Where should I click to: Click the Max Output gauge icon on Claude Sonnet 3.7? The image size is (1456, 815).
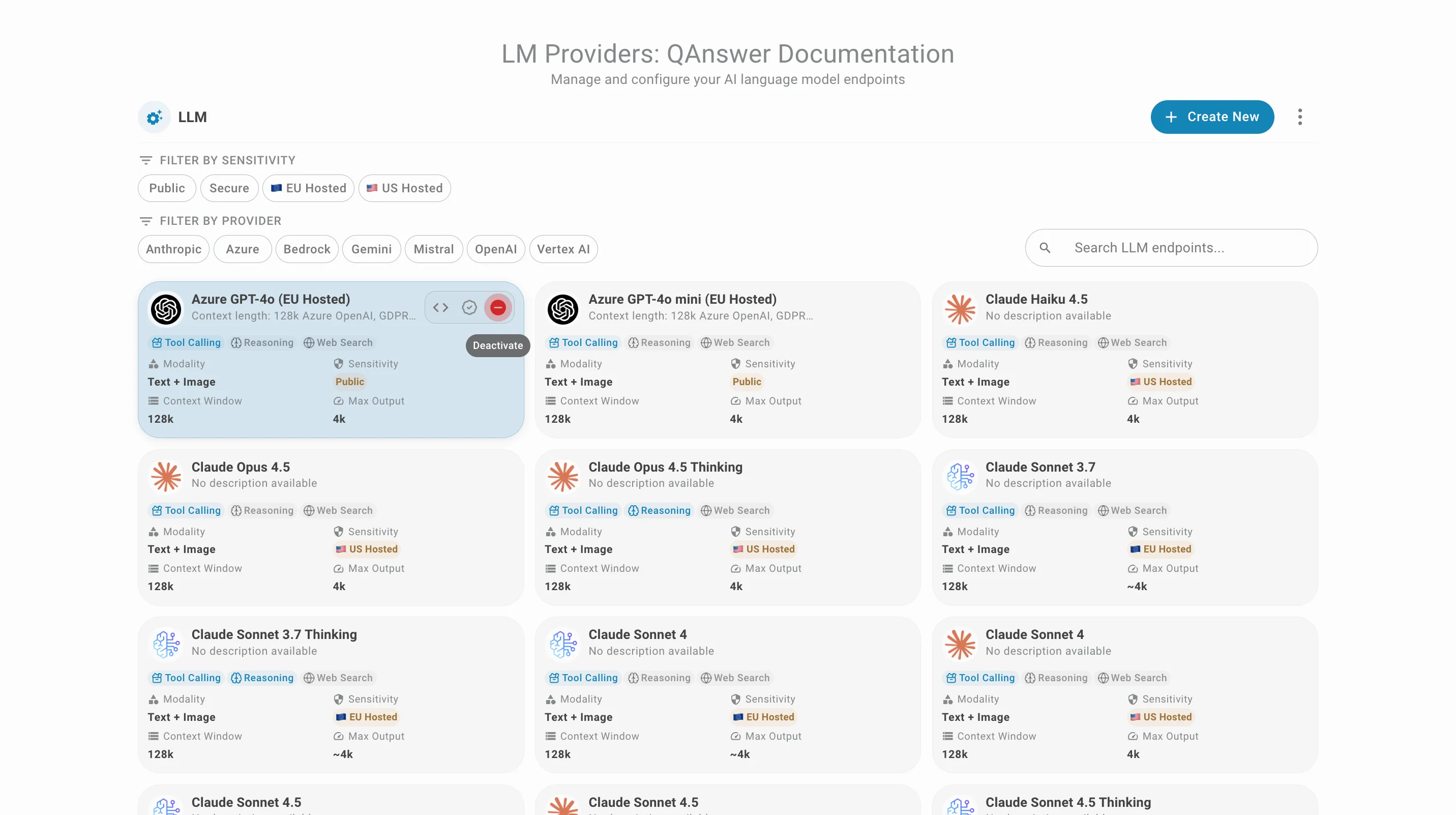point(1132,568)
